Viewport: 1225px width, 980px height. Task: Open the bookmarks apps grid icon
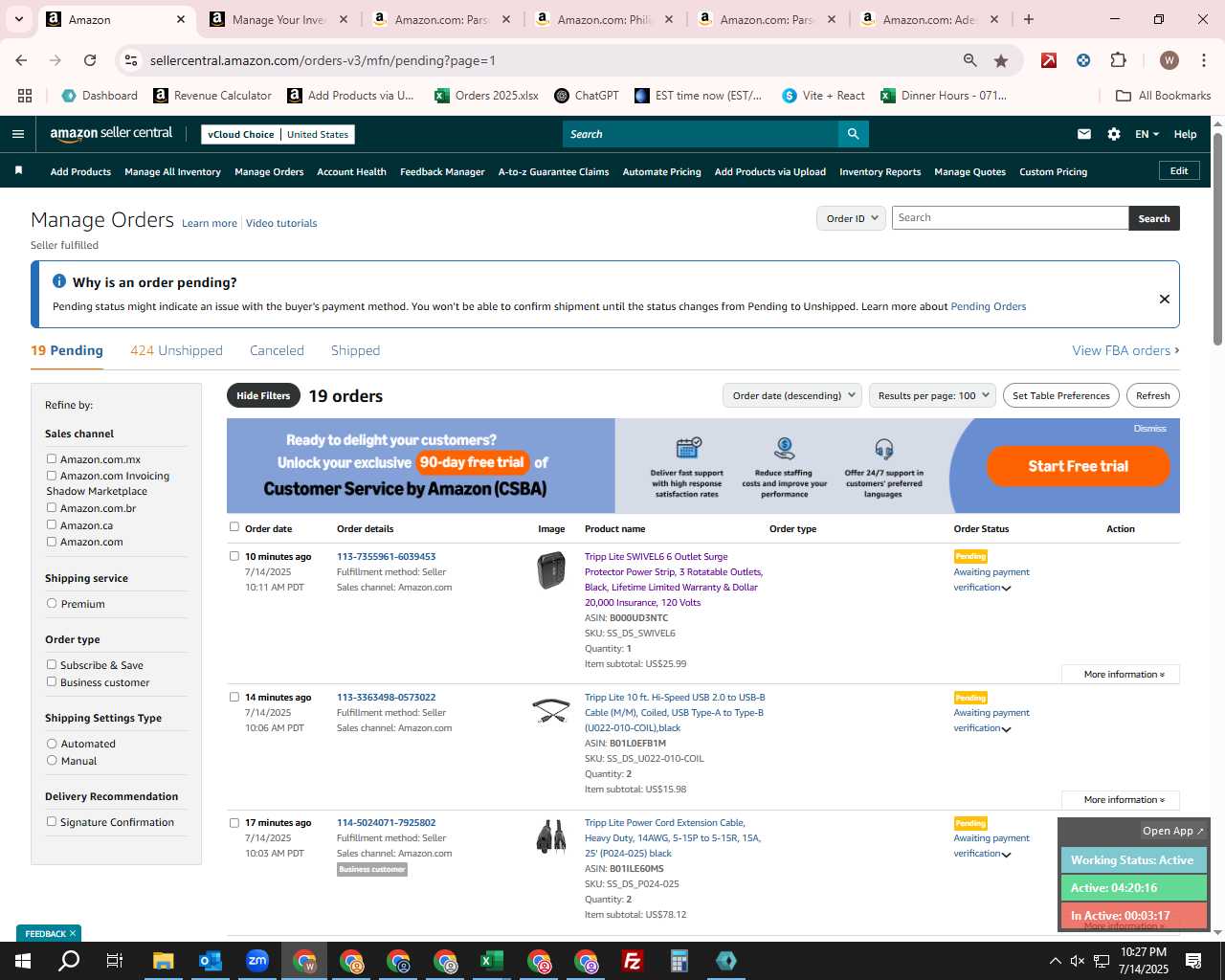pyautogui.click(x=25, y=96)
